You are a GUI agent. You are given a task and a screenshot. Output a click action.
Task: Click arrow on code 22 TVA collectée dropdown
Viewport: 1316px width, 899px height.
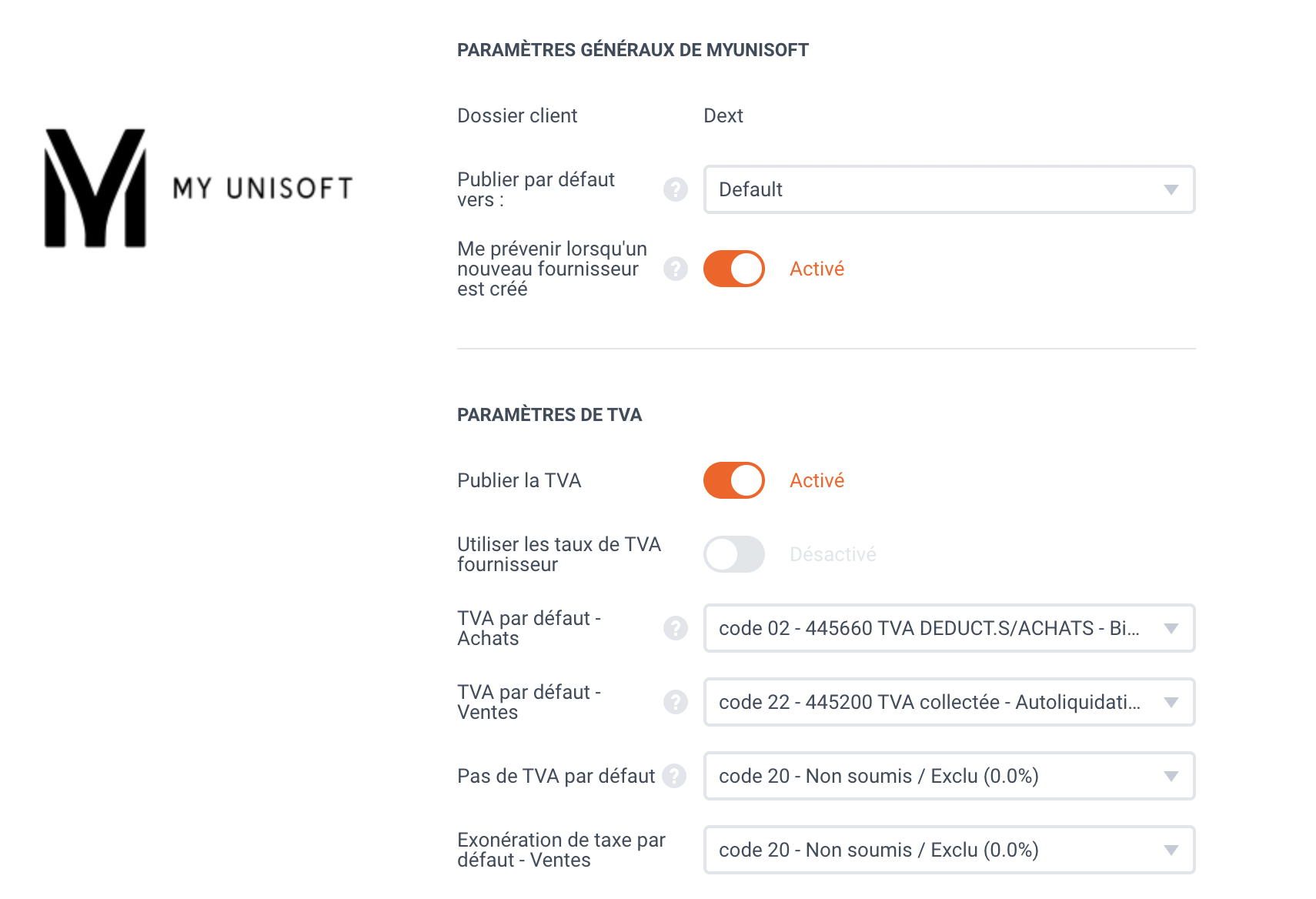[x=1171, y=702]
